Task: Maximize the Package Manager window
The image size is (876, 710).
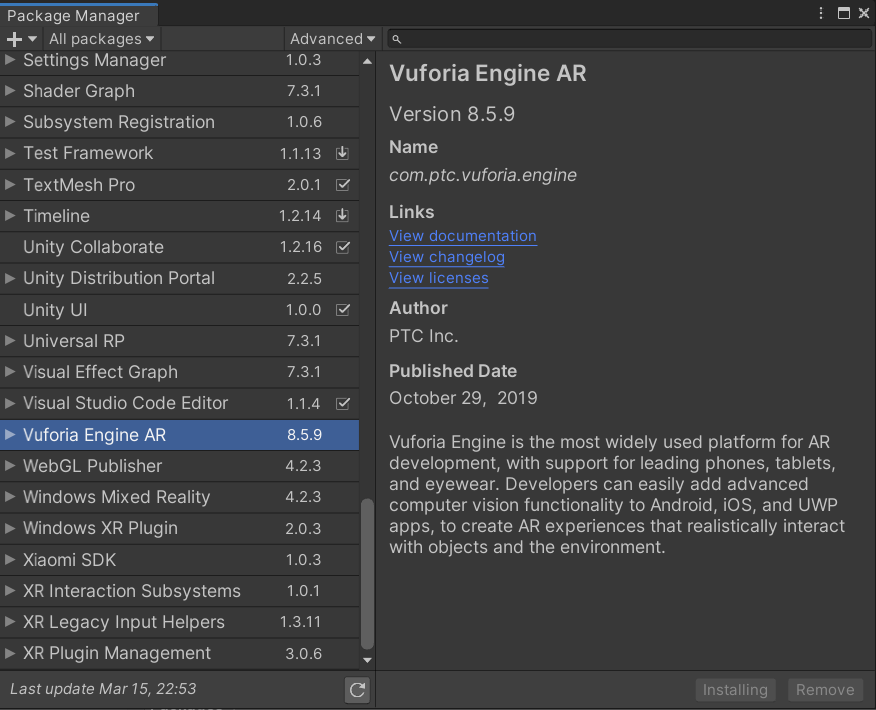Action: pyautogui.click(x=844, y=13)
